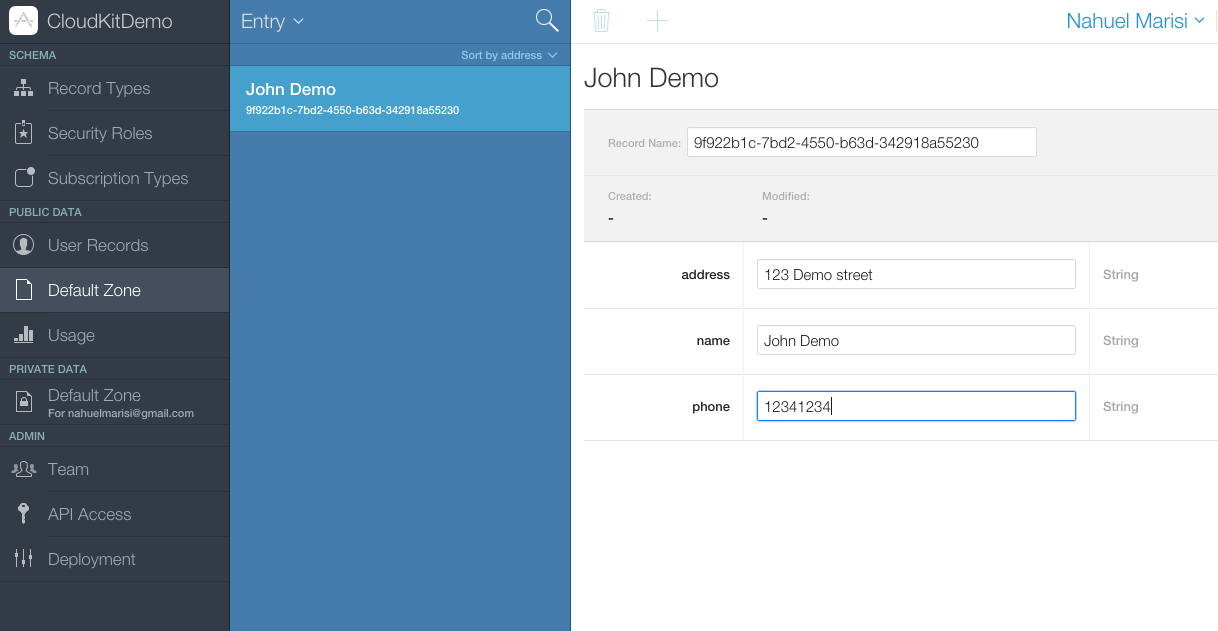Click the 'name' field label
Viewport: 1218px width, 631px height.
713,340
